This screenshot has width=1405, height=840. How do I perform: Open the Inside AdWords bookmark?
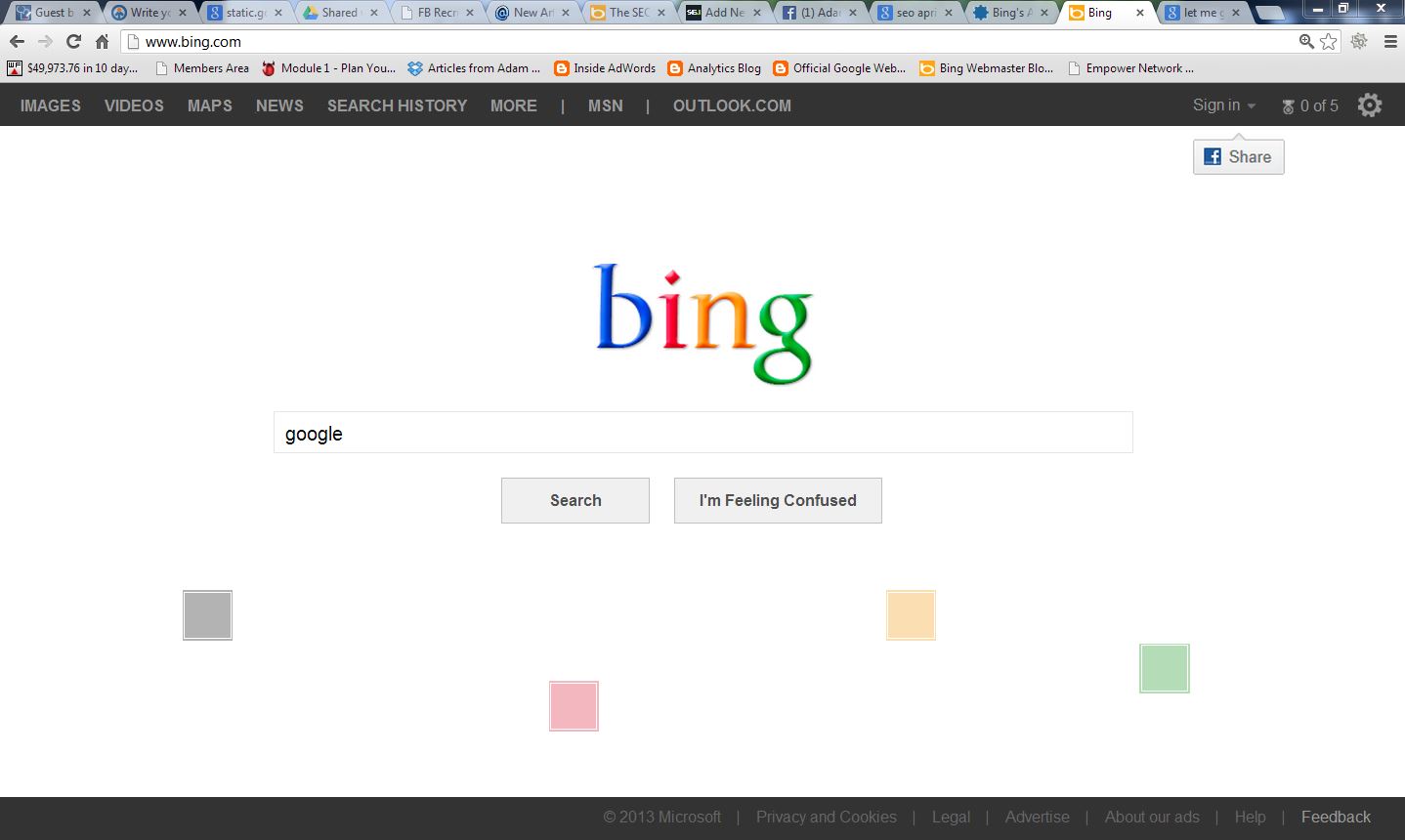tap(605, 68)
